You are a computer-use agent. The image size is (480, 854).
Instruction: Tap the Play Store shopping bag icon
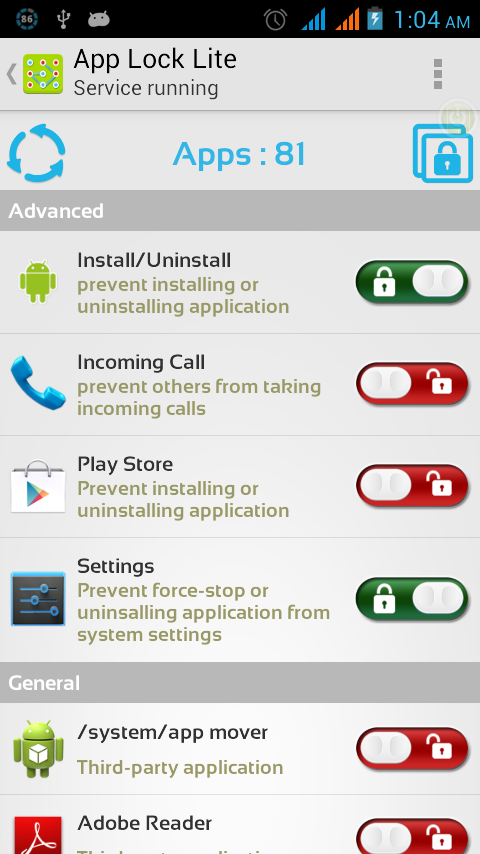pyautogui.click(x=38, y=486)
